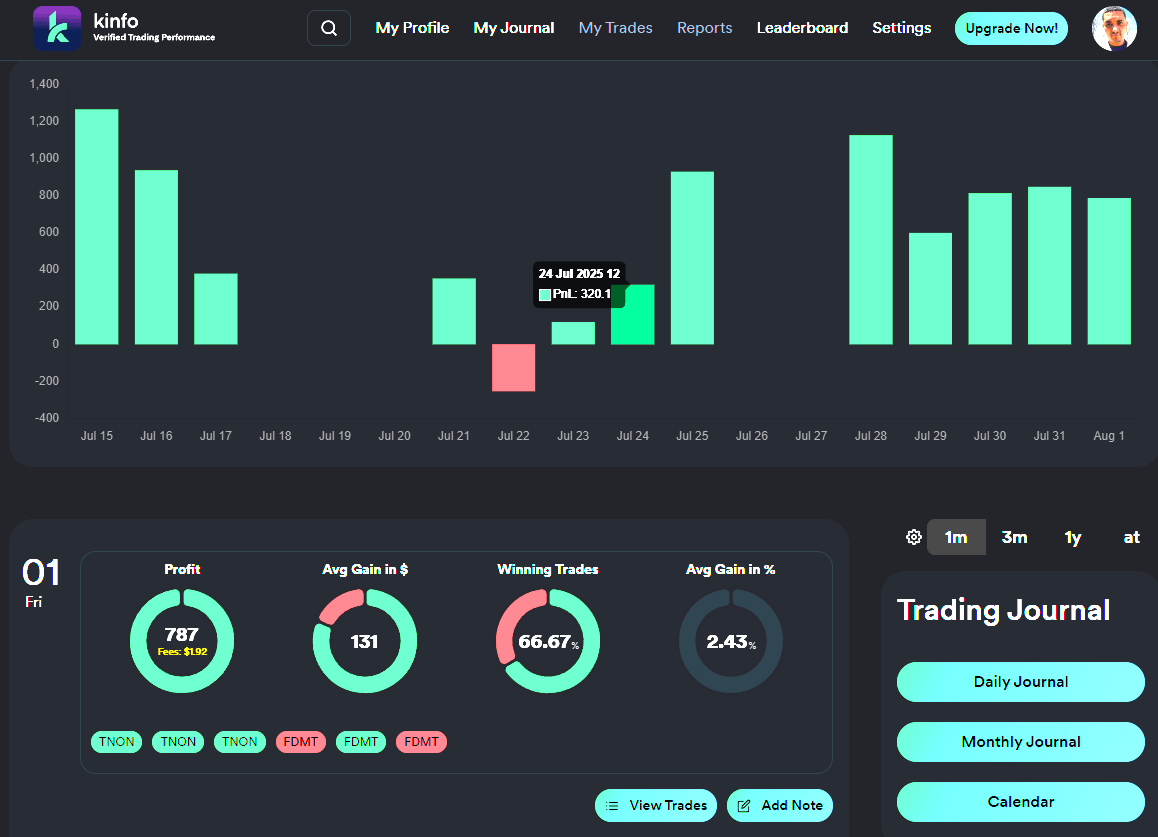Open the Monthly Journal
The height and width of the screenshot is (837, 1158).
pyautogui.click(x=1021, y=742)
